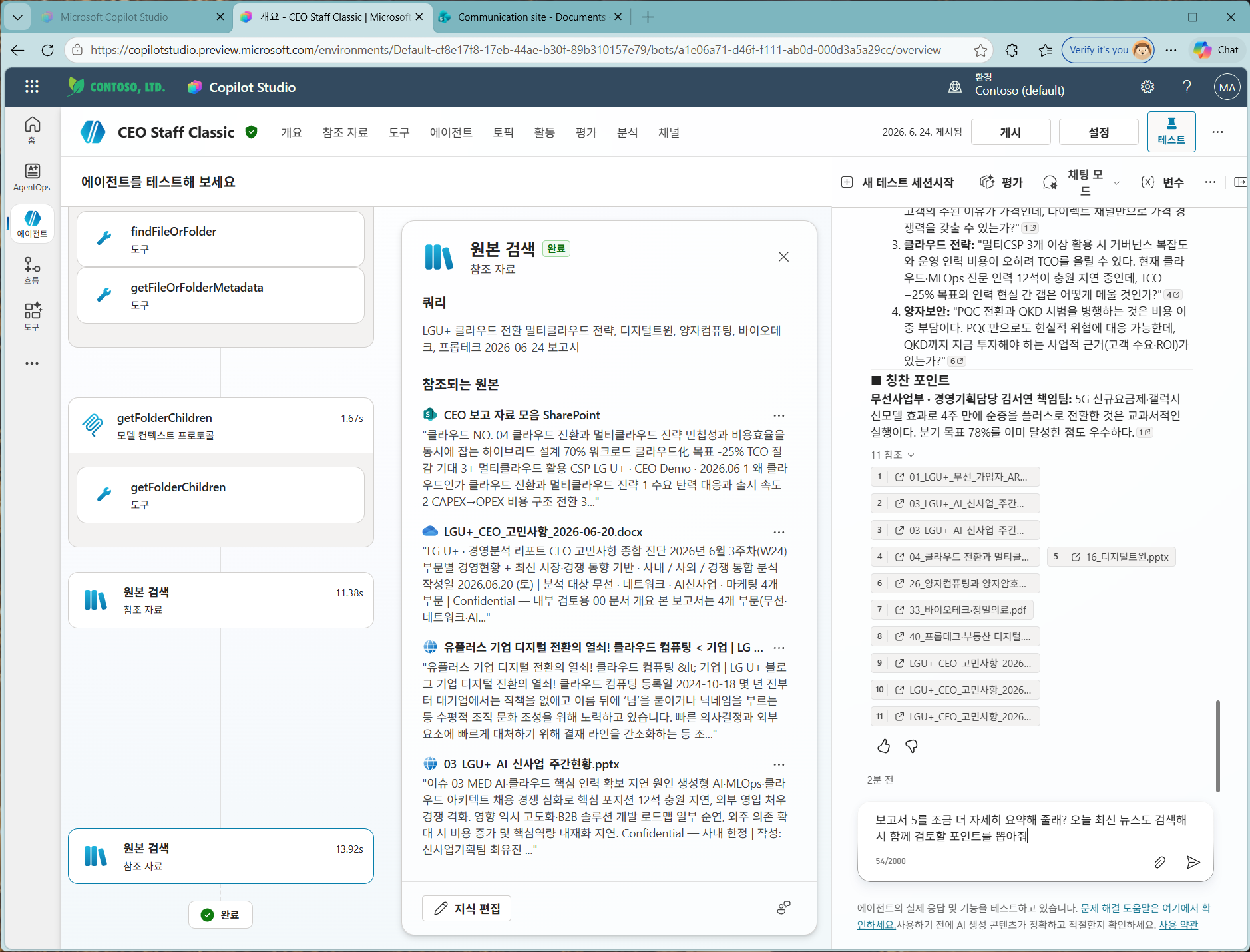Open reference 01_LGU+_무선_가입자_AR
Screen dimensions: 1250x952
pyautogui.click(x=955, y=477)
